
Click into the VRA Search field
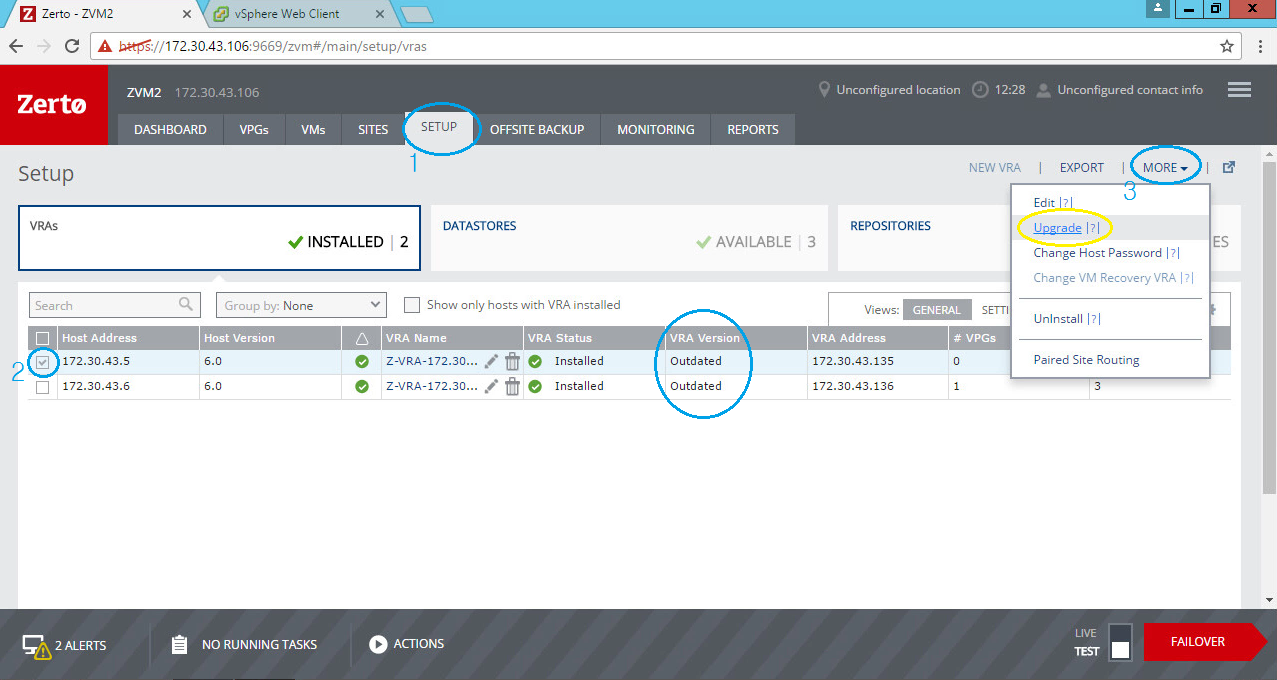(102, 305)
